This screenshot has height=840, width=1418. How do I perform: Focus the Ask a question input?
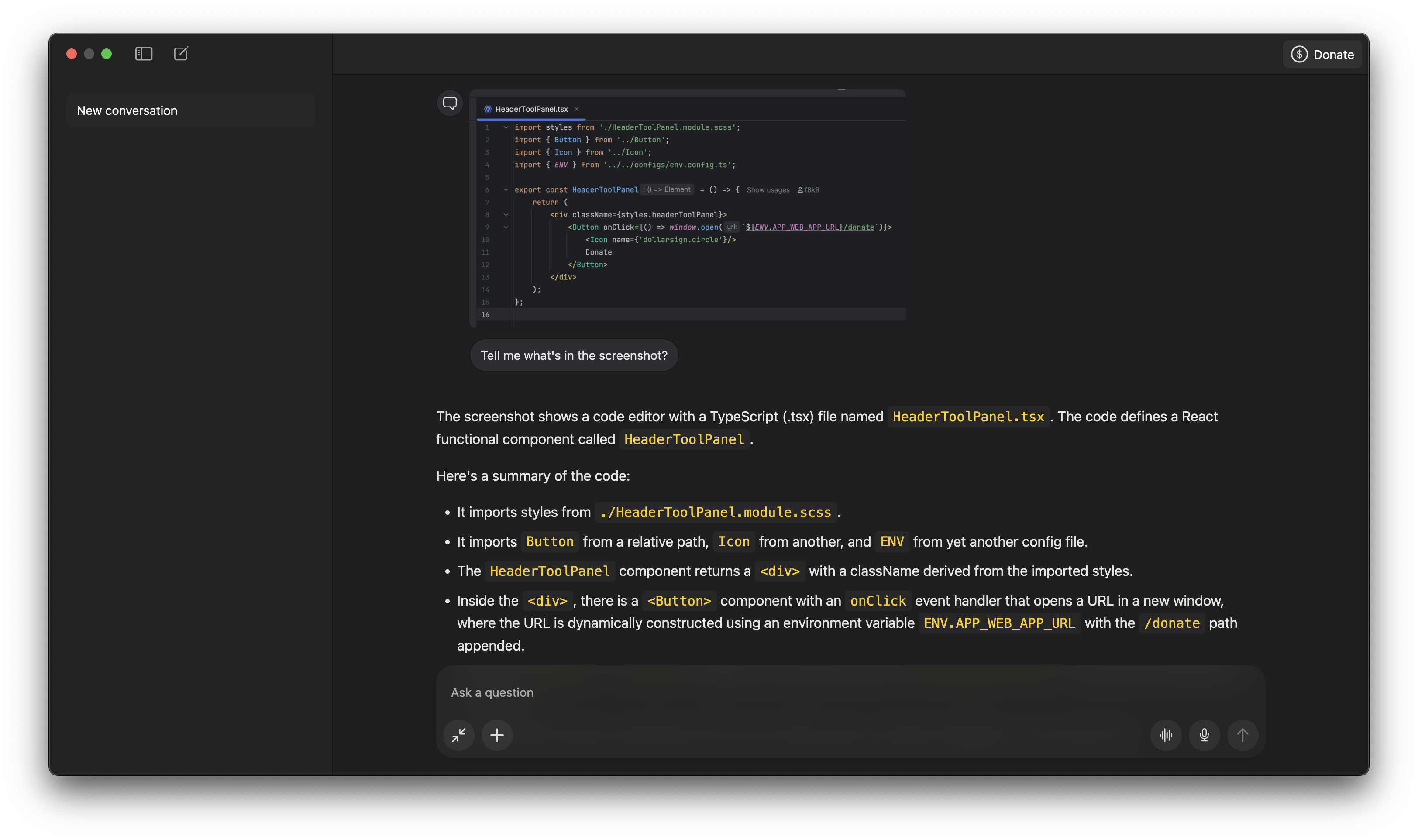click(x=850, y=692)
